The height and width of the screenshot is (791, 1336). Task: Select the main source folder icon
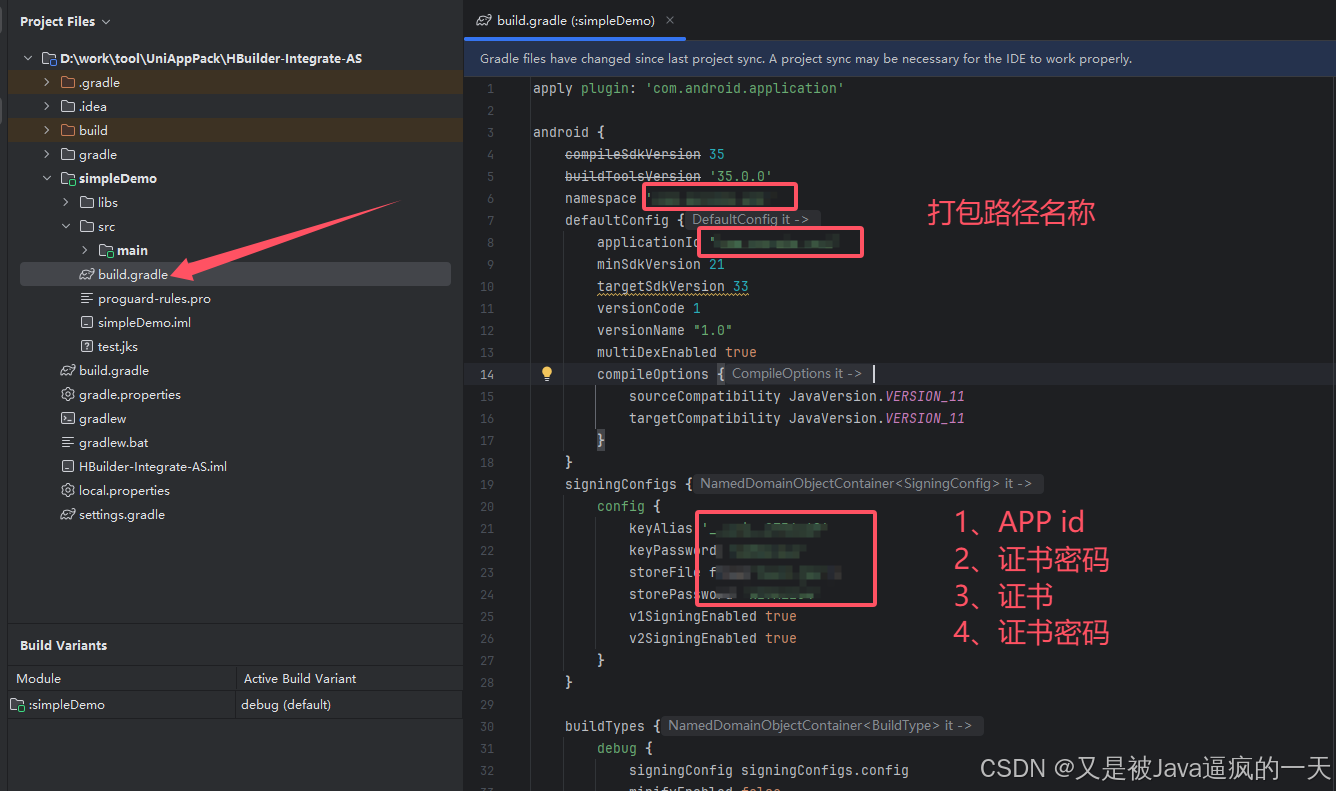click(x=106, y=250)
